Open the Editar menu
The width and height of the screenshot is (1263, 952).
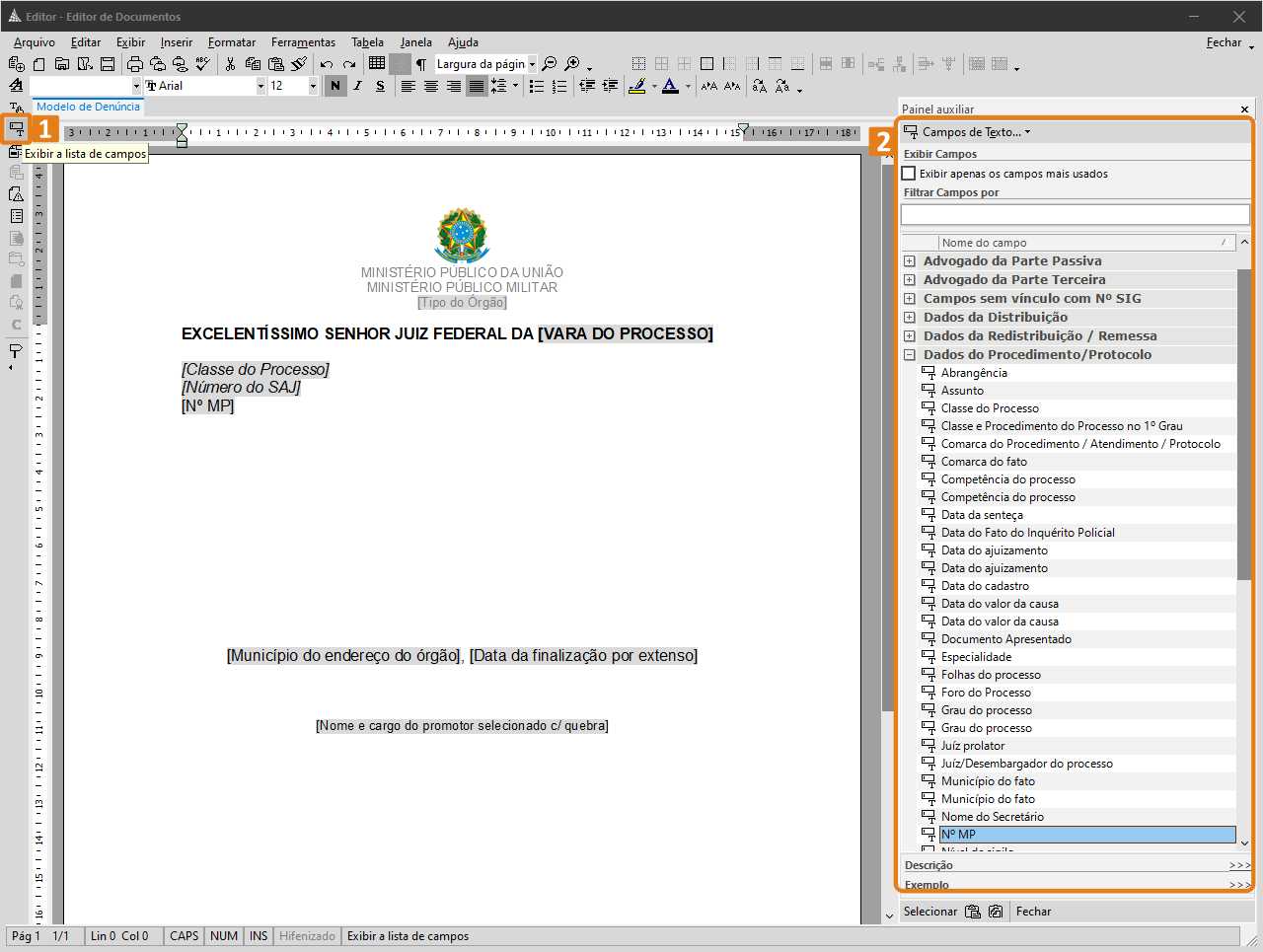(86, 42)
